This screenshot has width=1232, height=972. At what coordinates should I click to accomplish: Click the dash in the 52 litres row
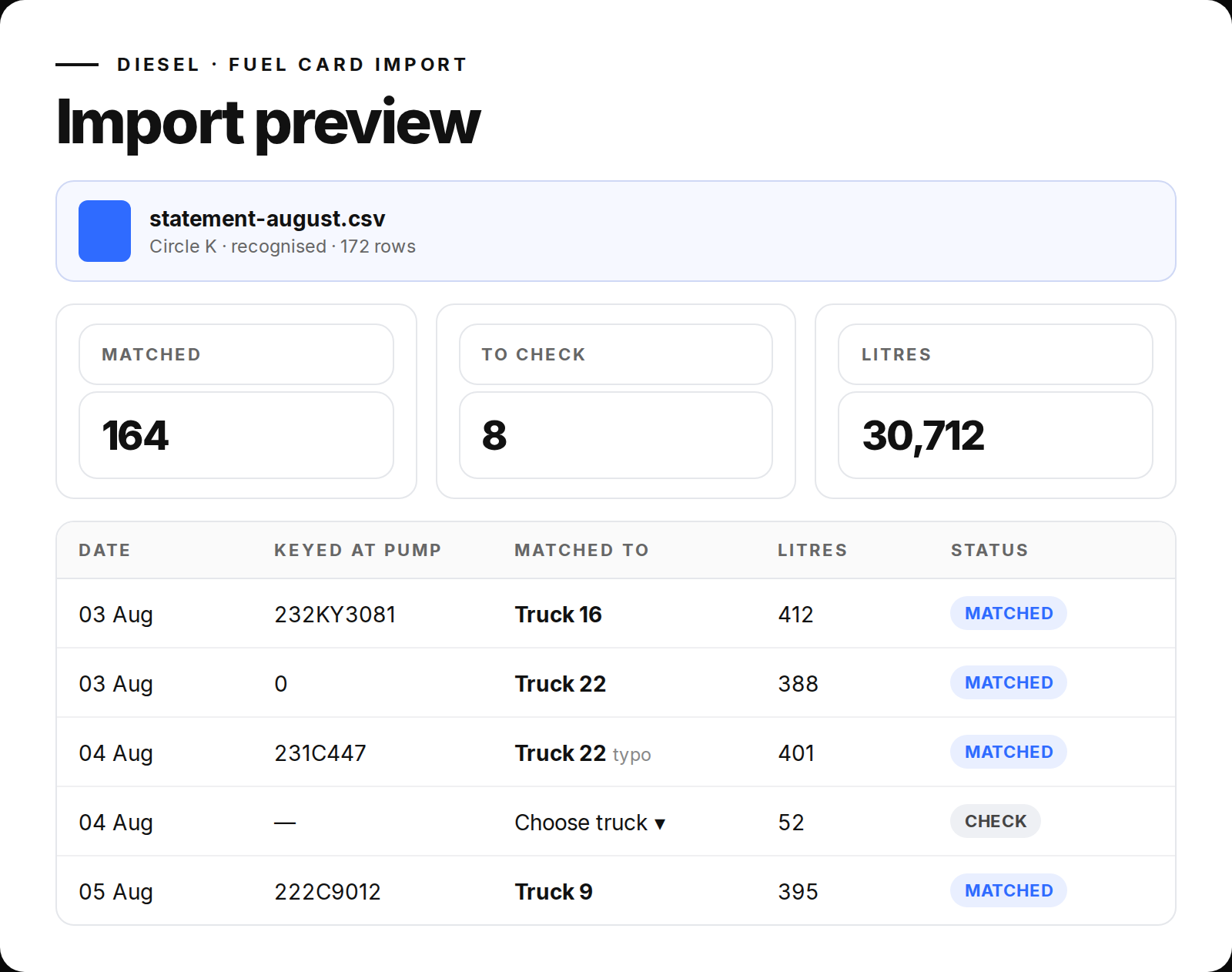[x=285, y=823]
